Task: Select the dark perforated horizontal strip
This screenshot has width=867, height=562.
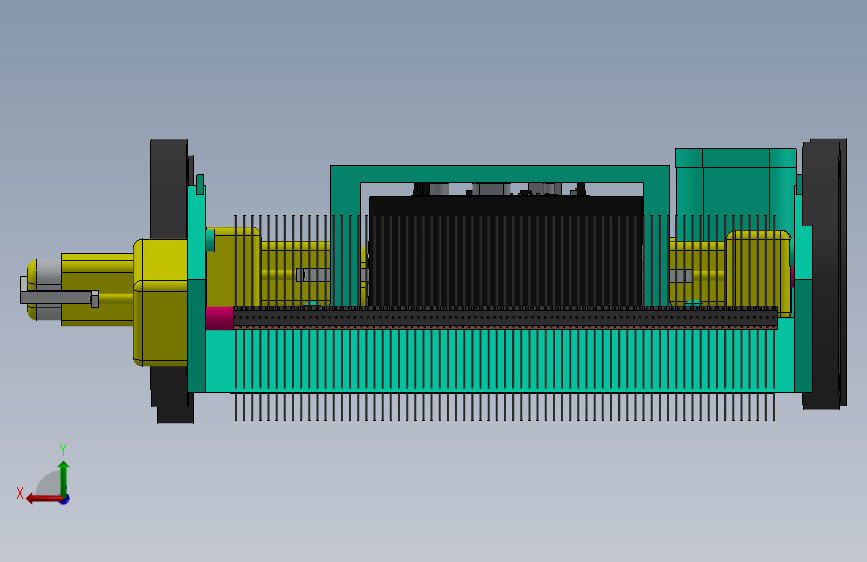Action: [x=505, y=318]
